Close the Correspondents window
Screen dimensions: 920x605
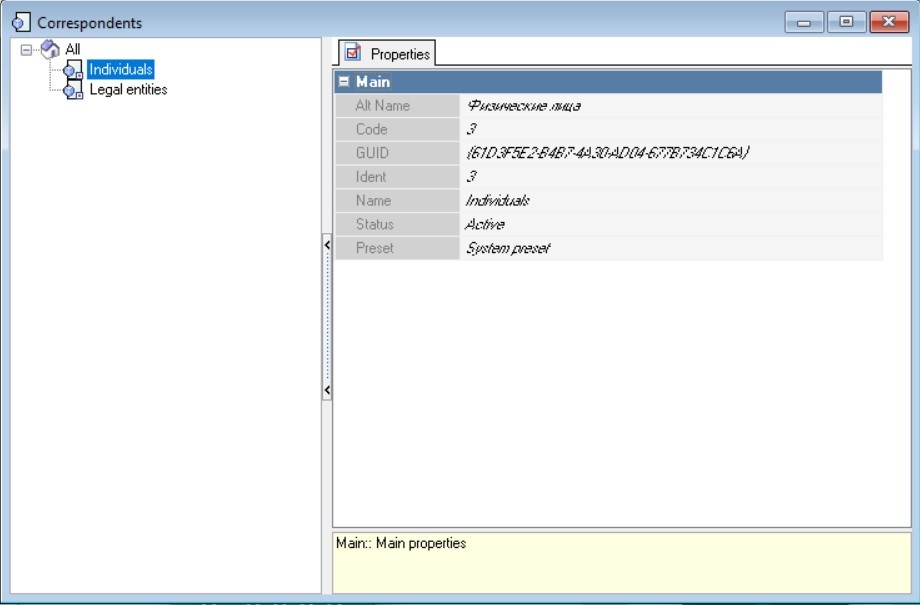pos(889,22)
